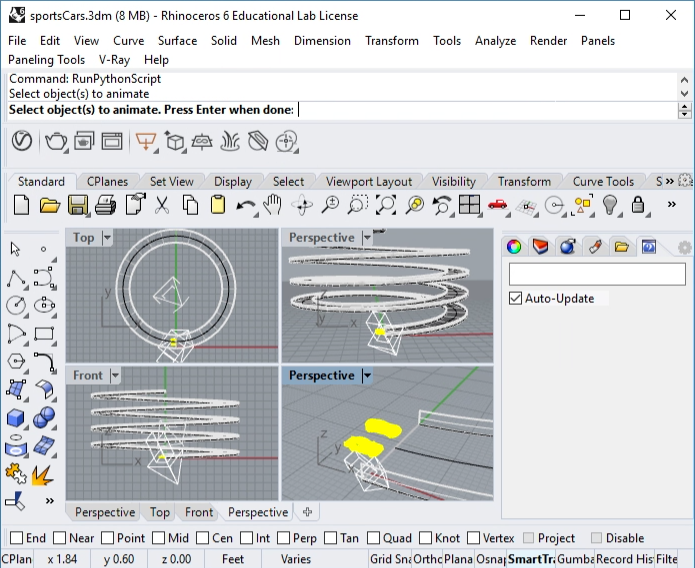Viewport: 695px width, 568px height.
Task: Click the Save floppy disk icon
Action: coord(78,206)
